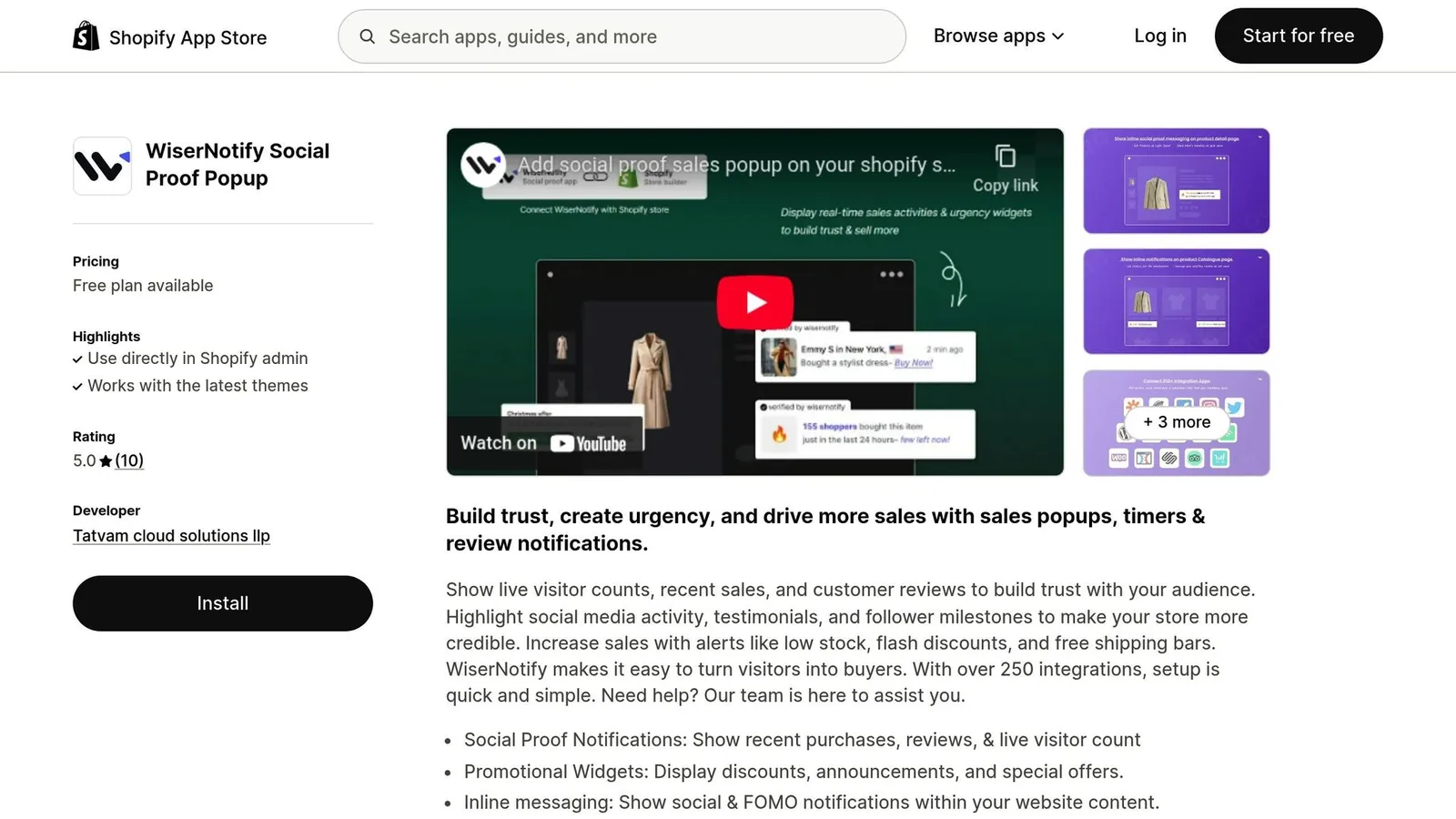The height and width of the screenshot is (819, 1456).
Task: Click the rating star icon
Action: (106, 461)
